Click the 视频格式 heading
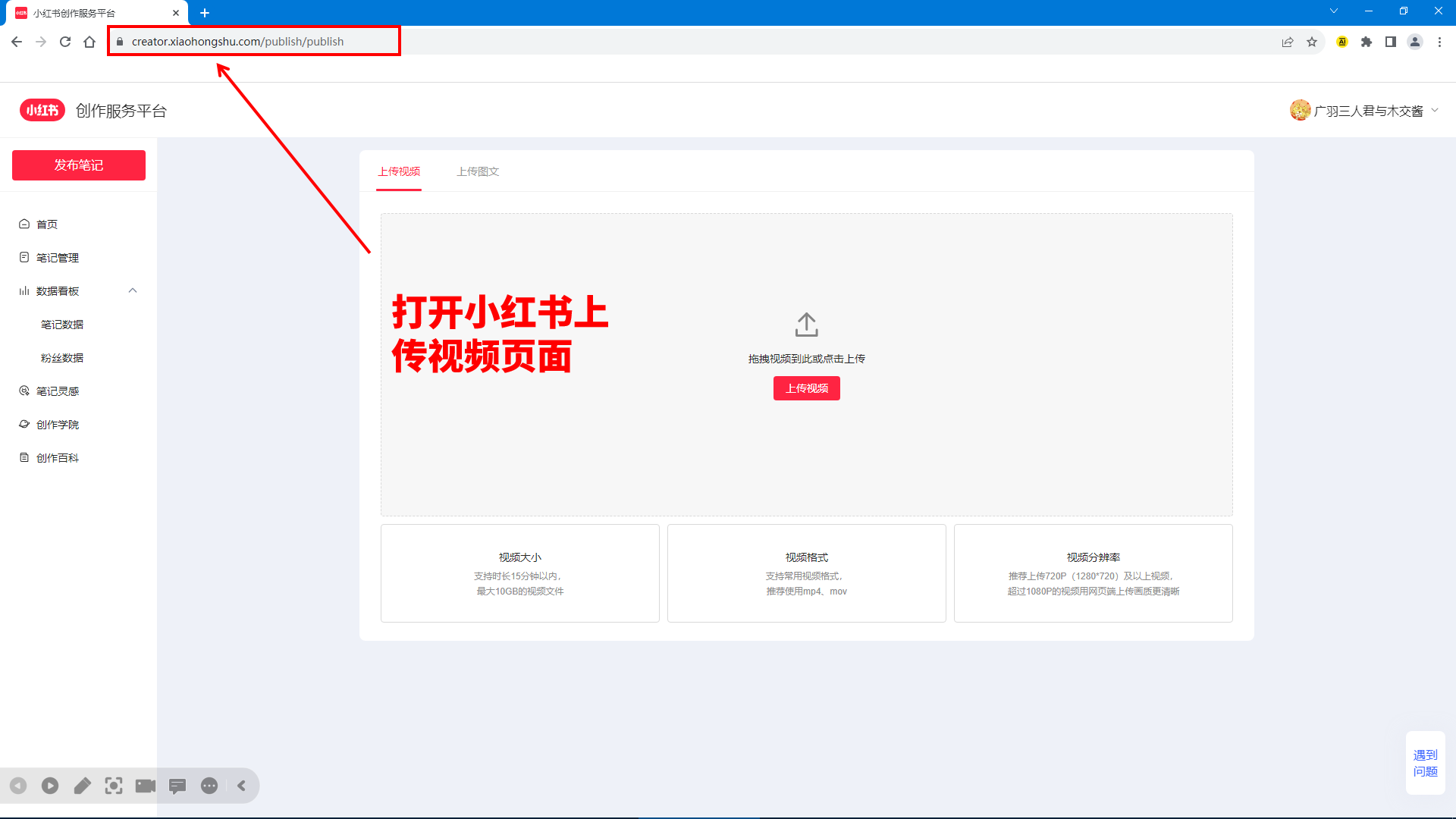The image size is (1456, 819). point(807,557)
